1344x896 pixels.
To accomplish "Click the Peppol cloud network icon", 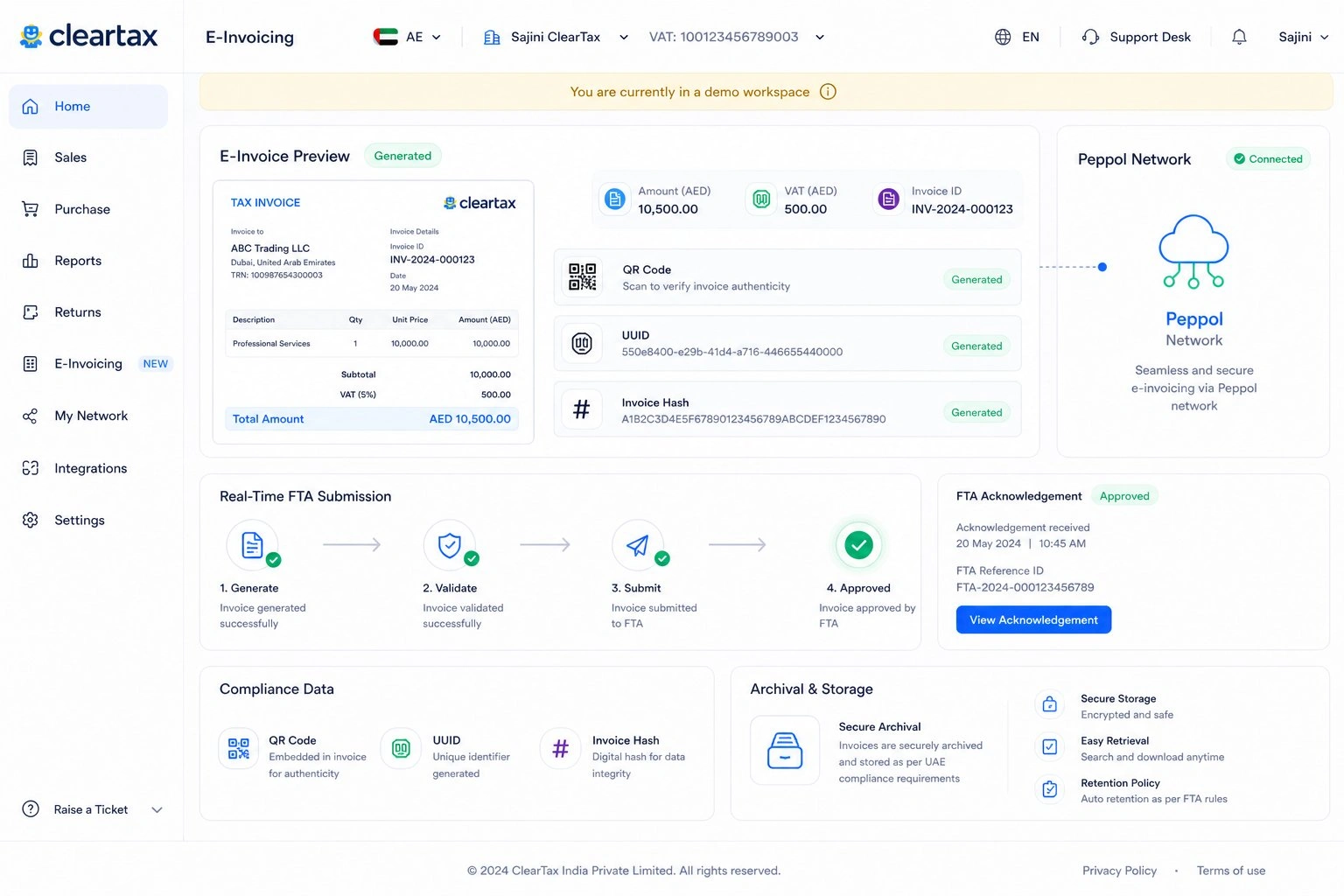I will [x=1193, y=252].
